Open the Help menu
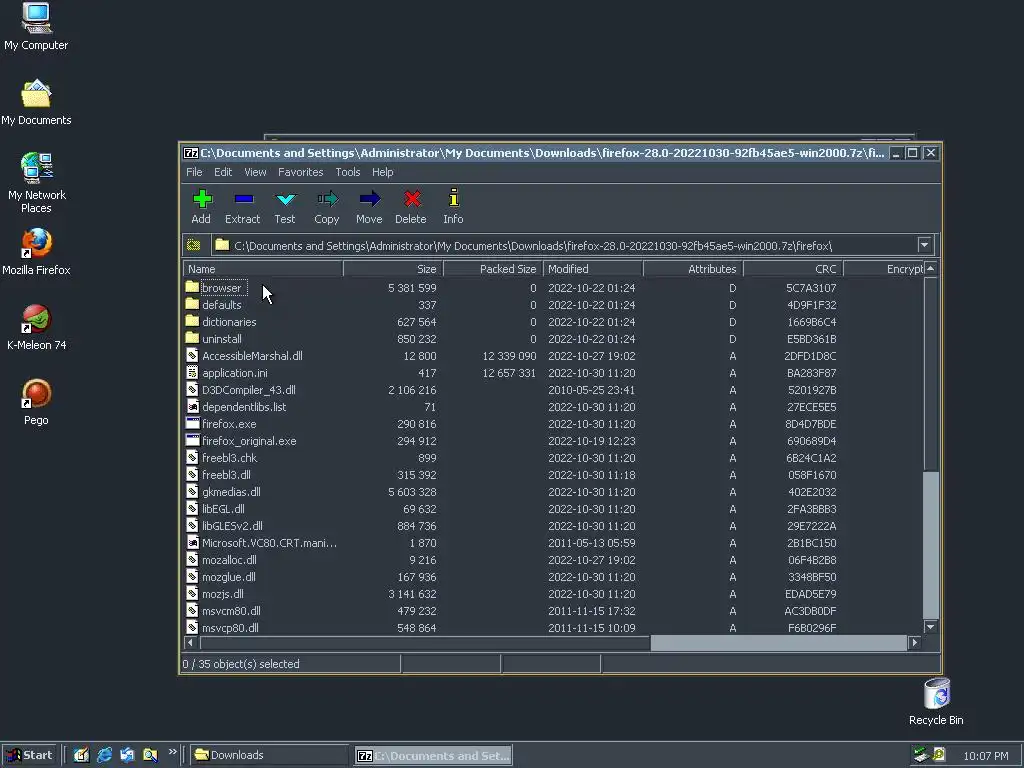The image size is (1024, 768). [383, 172]
